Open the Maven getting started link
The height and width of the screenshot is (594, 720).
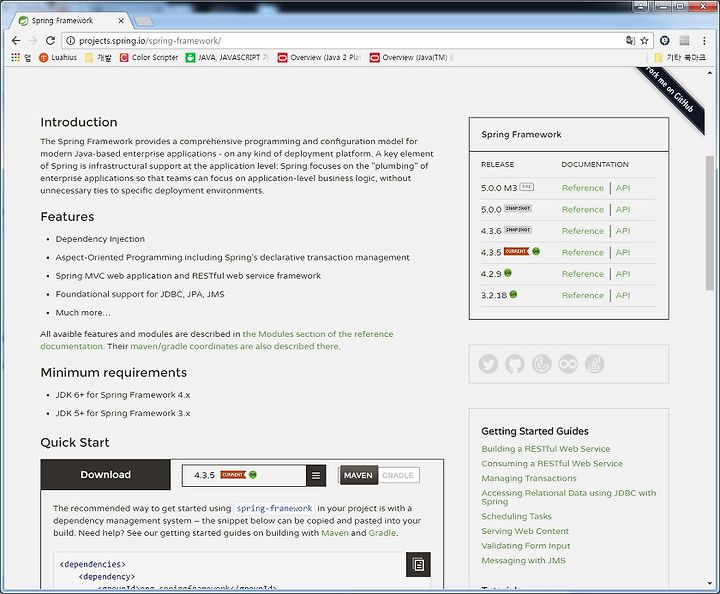point(335,533)
